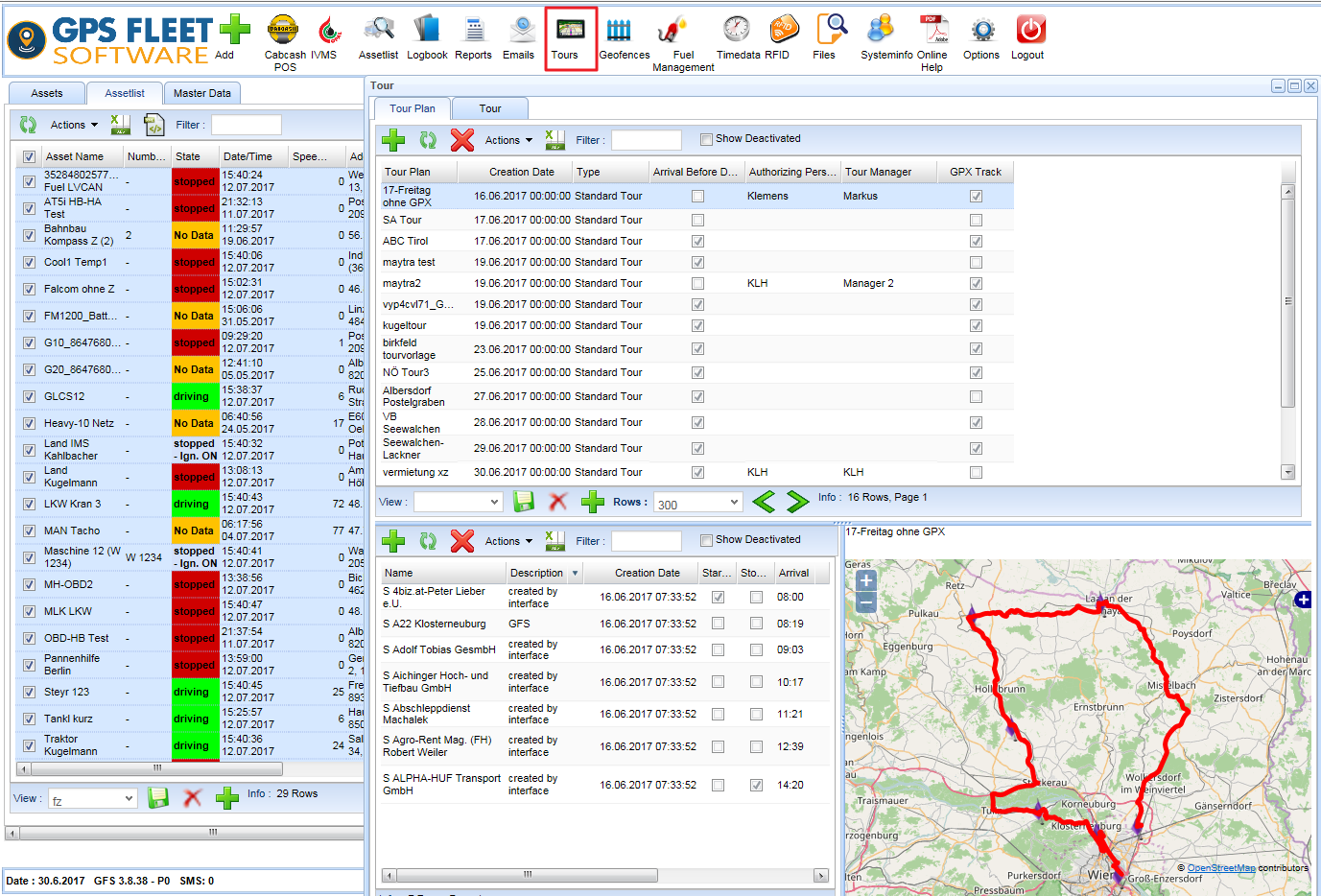
Task: Switch to the Master Data tab
Action: 201,93
